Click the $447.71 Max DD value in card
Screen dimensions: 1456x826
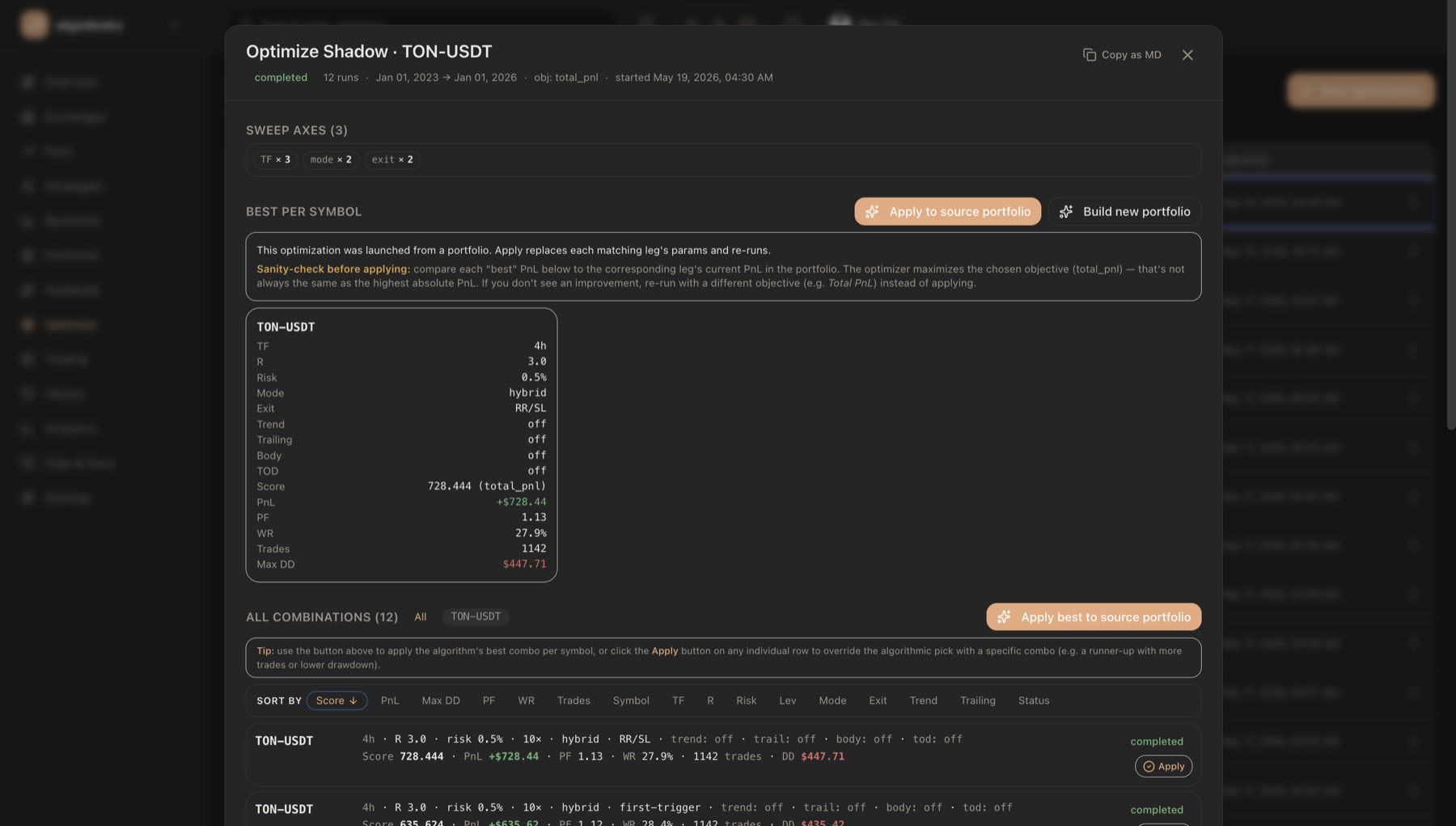point(524,565)
